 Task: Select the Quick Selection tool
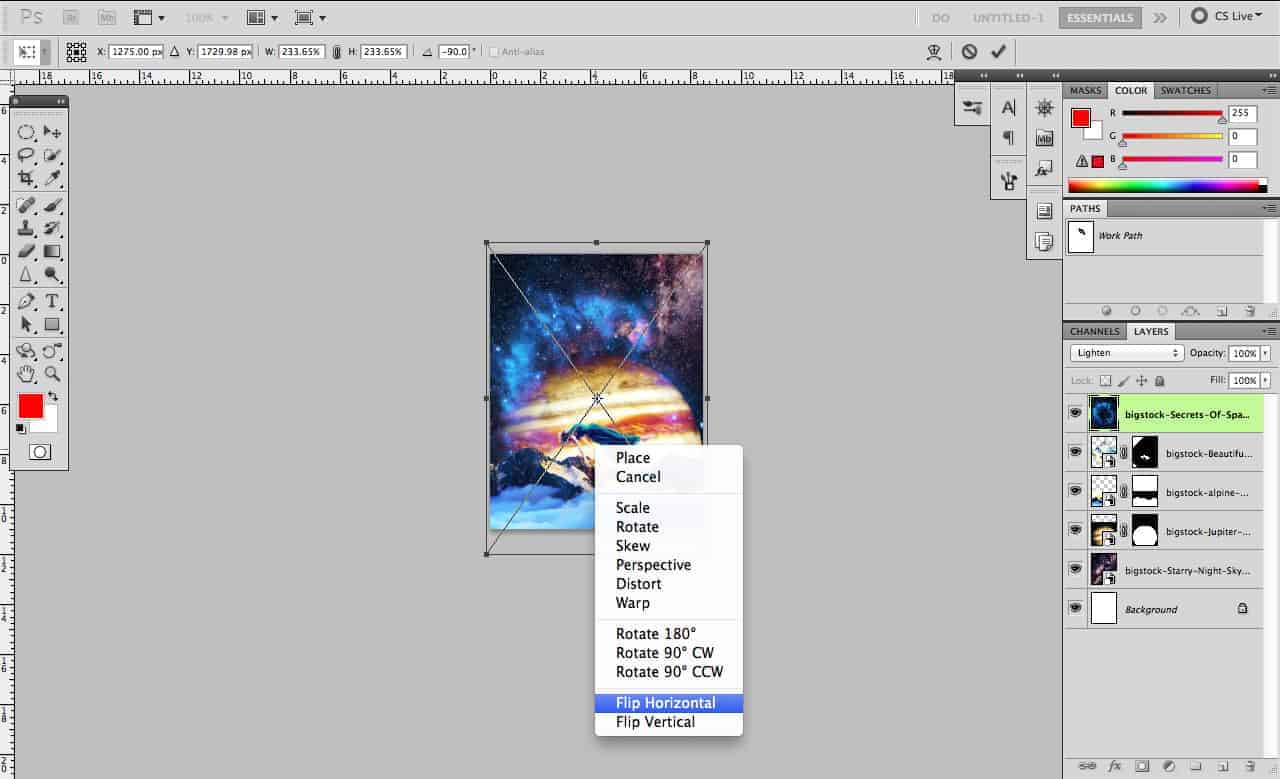point(53,155)
